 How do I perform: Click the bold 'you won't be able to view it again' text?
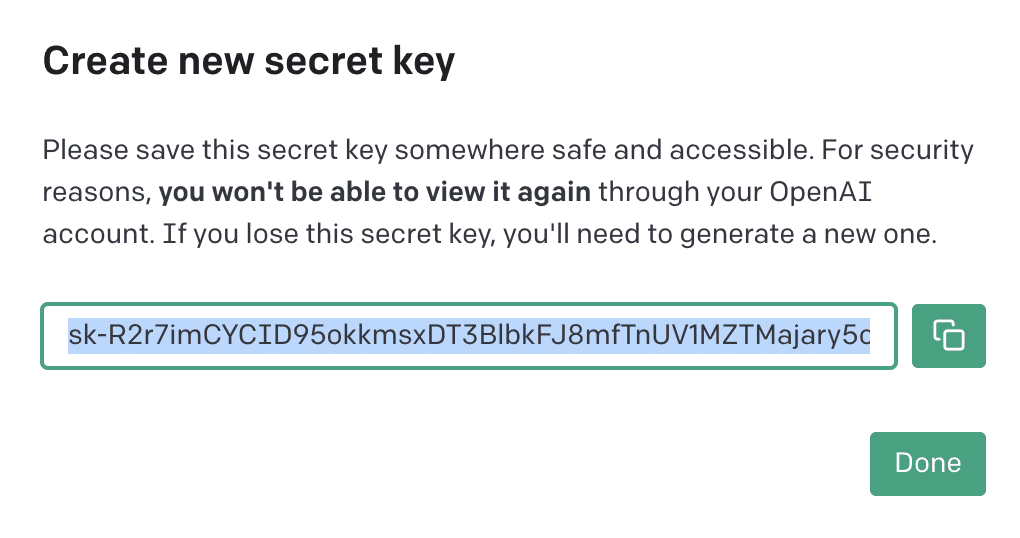(x=375, y=192)
